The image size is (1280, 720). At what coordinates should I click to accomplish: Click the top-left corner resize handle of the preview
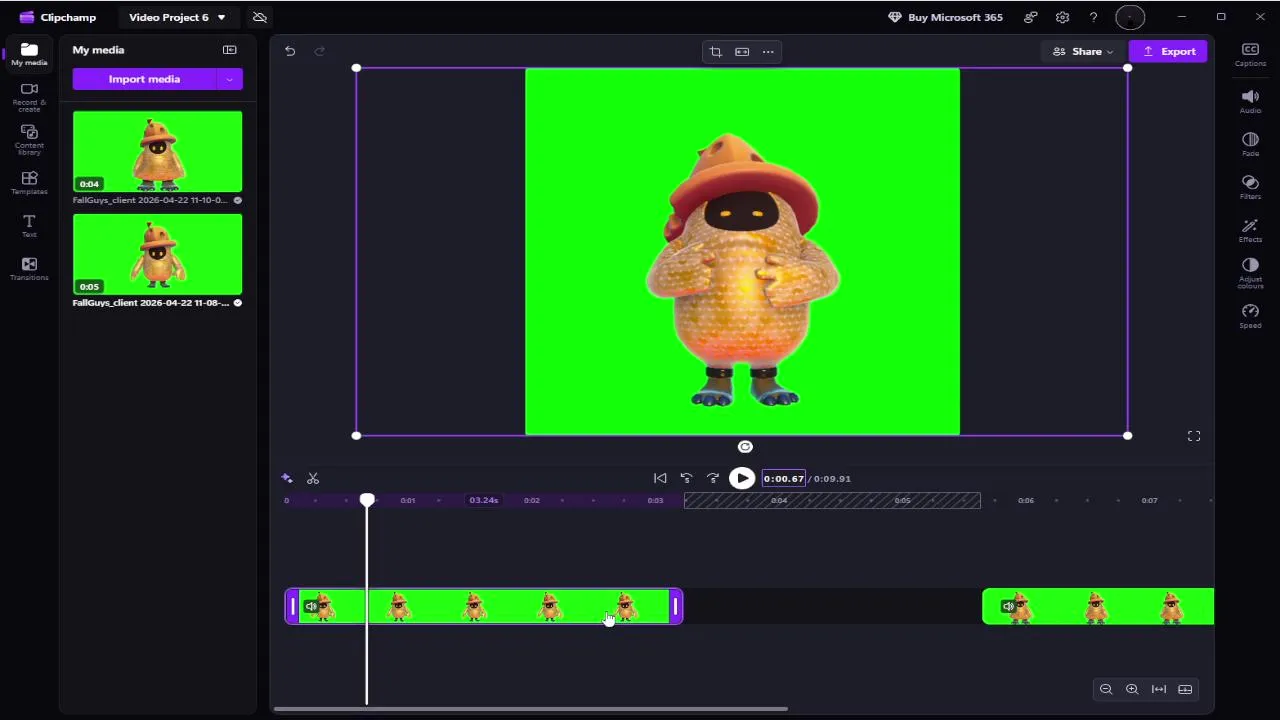coord(356,68)
